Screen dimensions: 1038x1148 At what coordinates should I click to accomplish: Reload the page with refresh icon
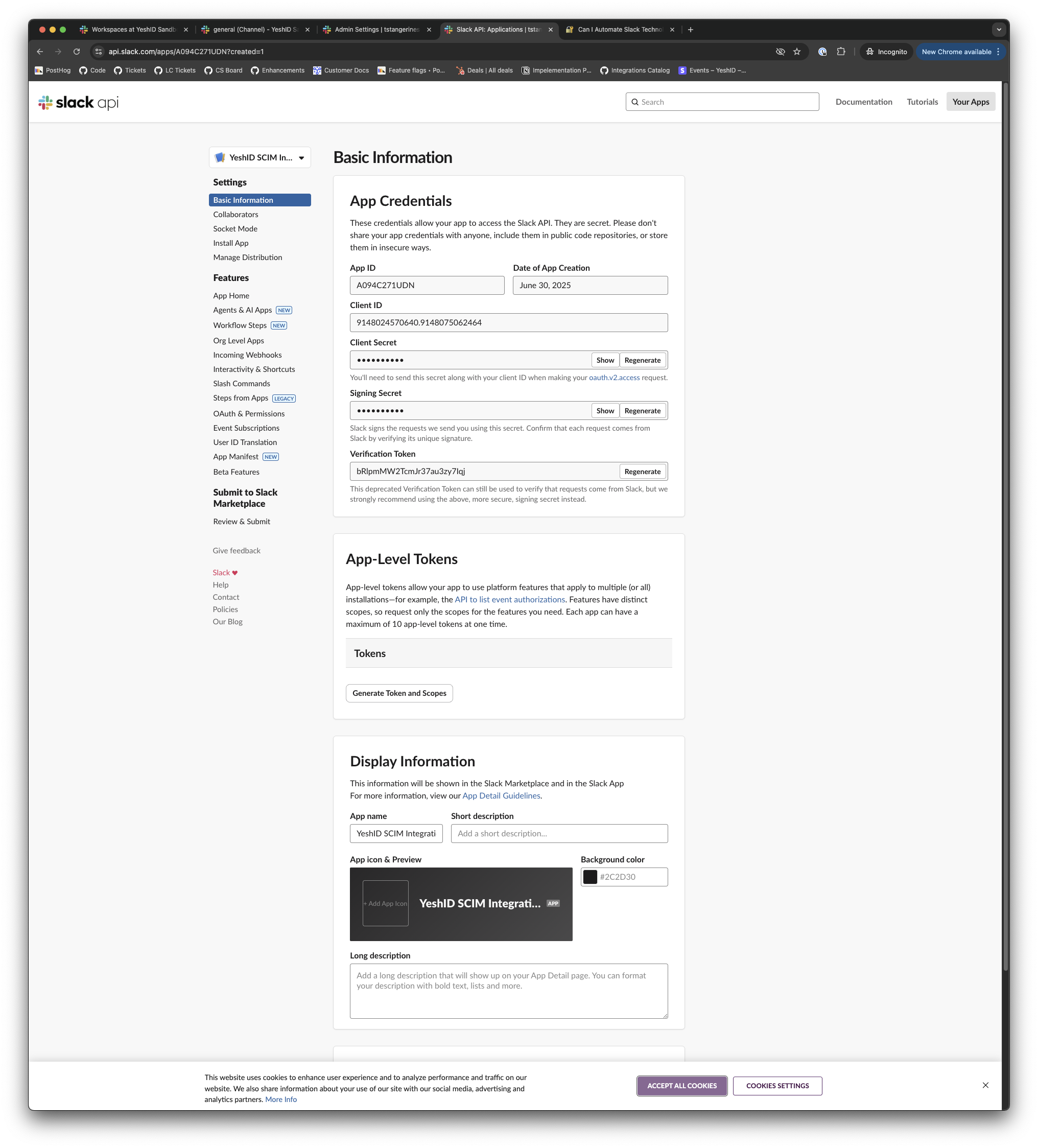(x=76, y=52)
